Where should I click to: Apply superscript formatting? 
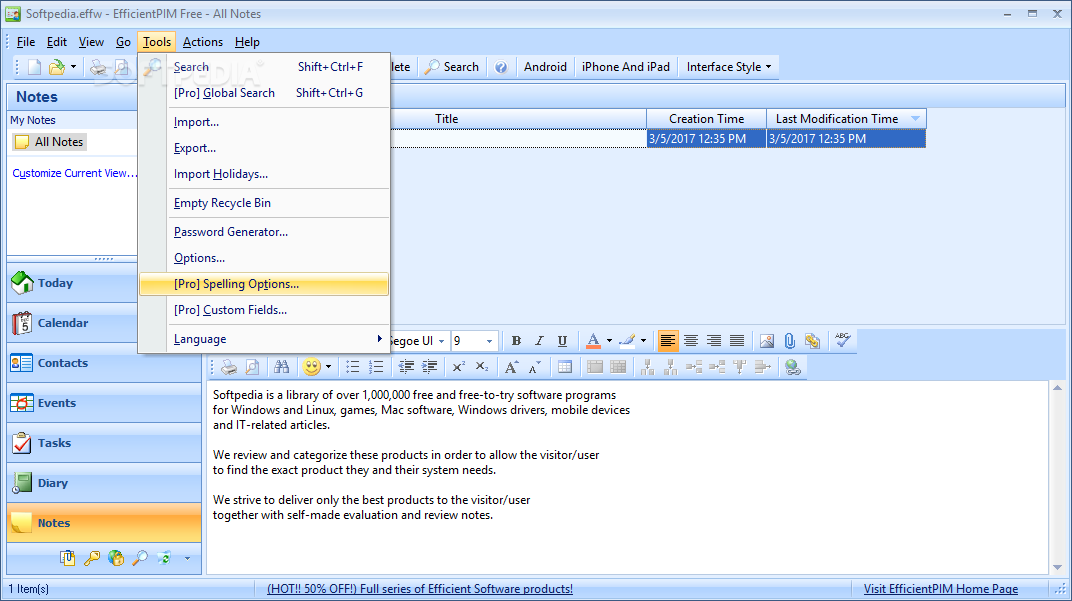[x=459, y=367]
